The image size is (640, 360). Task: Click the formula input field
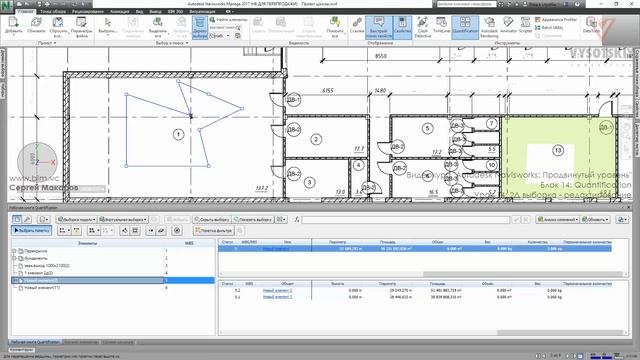pos(406,220)
